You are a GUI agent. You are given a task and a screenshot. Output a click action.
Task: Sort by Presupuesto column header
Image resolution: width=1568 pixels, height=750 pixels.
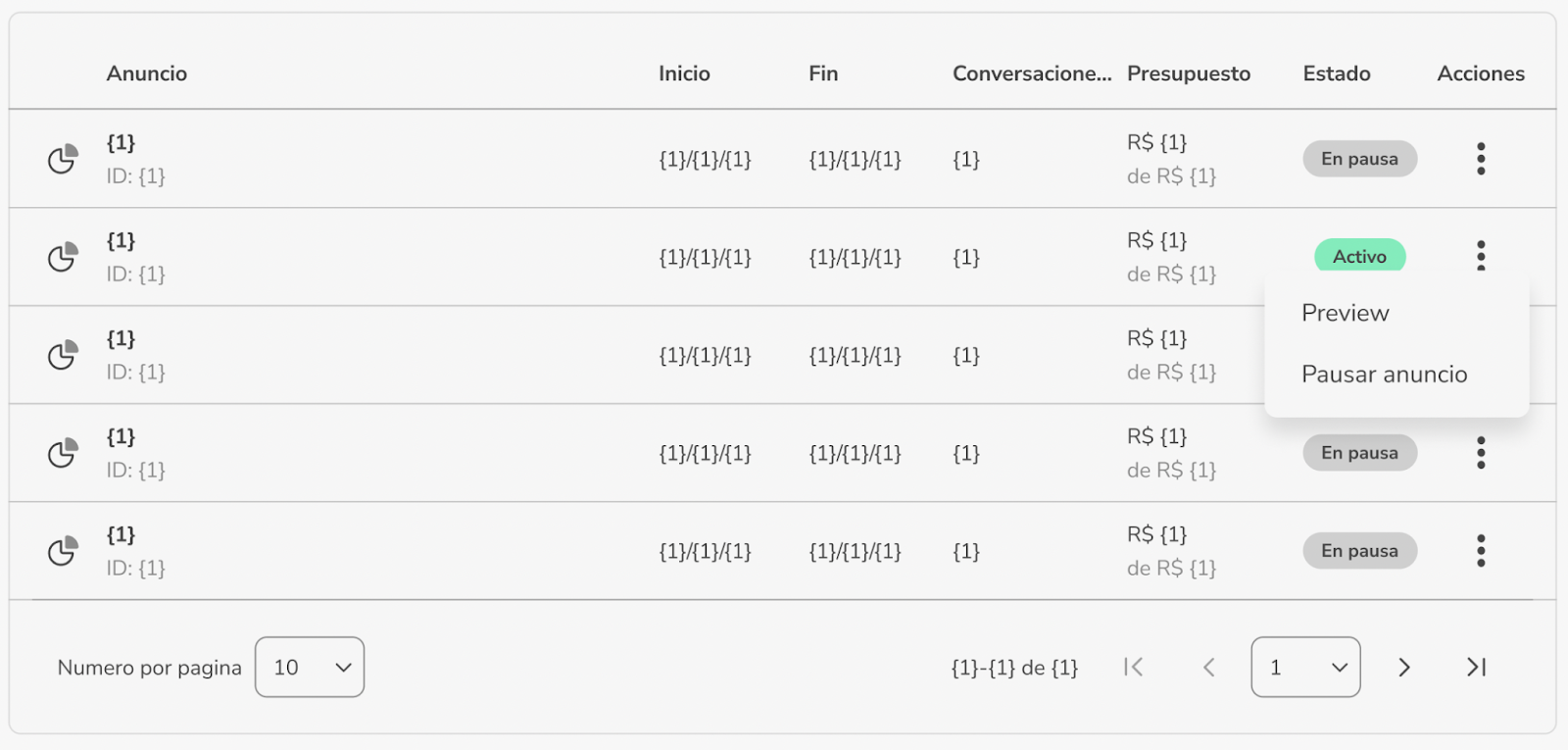[x=1189, y=74]
